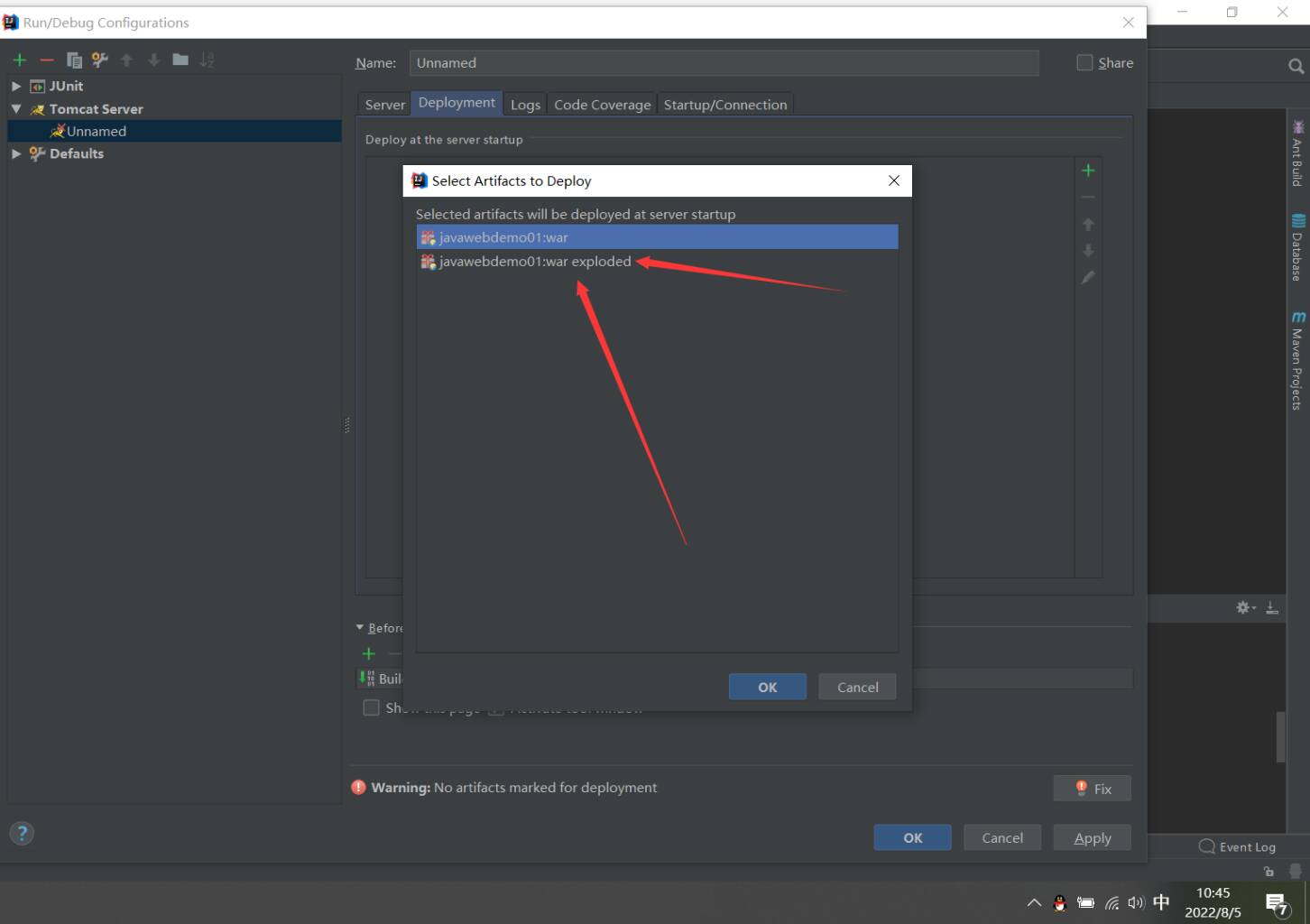Select the javawebdemo01:war exploded artifact
Image resolution: width=1310 pixels, height=924 pixels.
tap(657, 262)
